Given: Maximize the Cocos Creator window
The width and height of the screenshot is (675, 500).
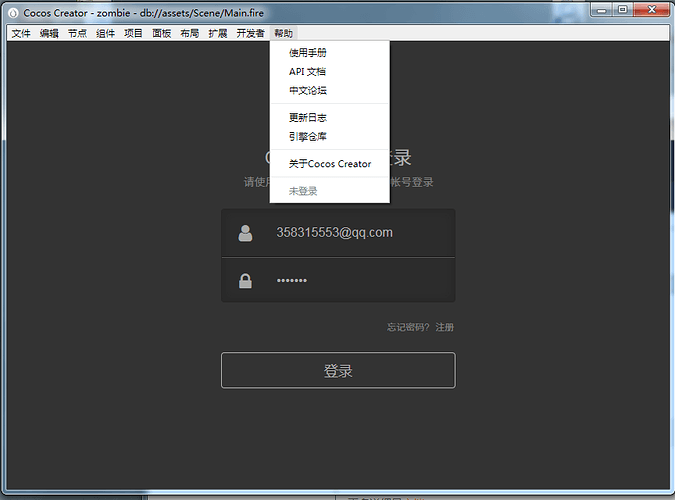Looking at the screenshot, I should pyautogui.click(x=622, y=9).
